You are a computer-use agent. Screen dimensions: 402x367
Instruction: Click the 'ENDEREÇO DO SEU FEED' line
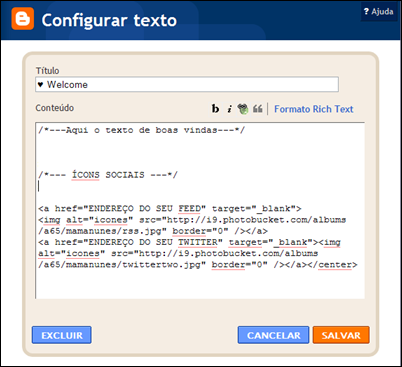tap(170, 209)
